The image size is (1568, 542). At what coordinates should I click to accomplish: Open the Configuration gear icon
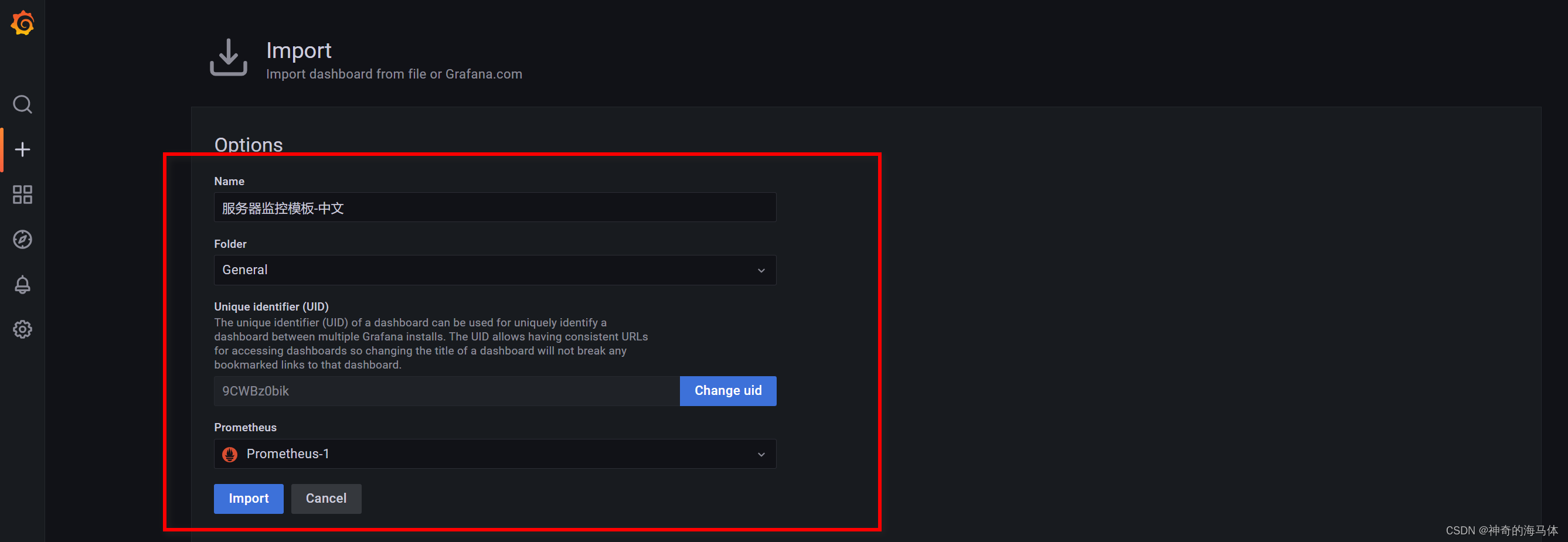[x=22, y=330]
